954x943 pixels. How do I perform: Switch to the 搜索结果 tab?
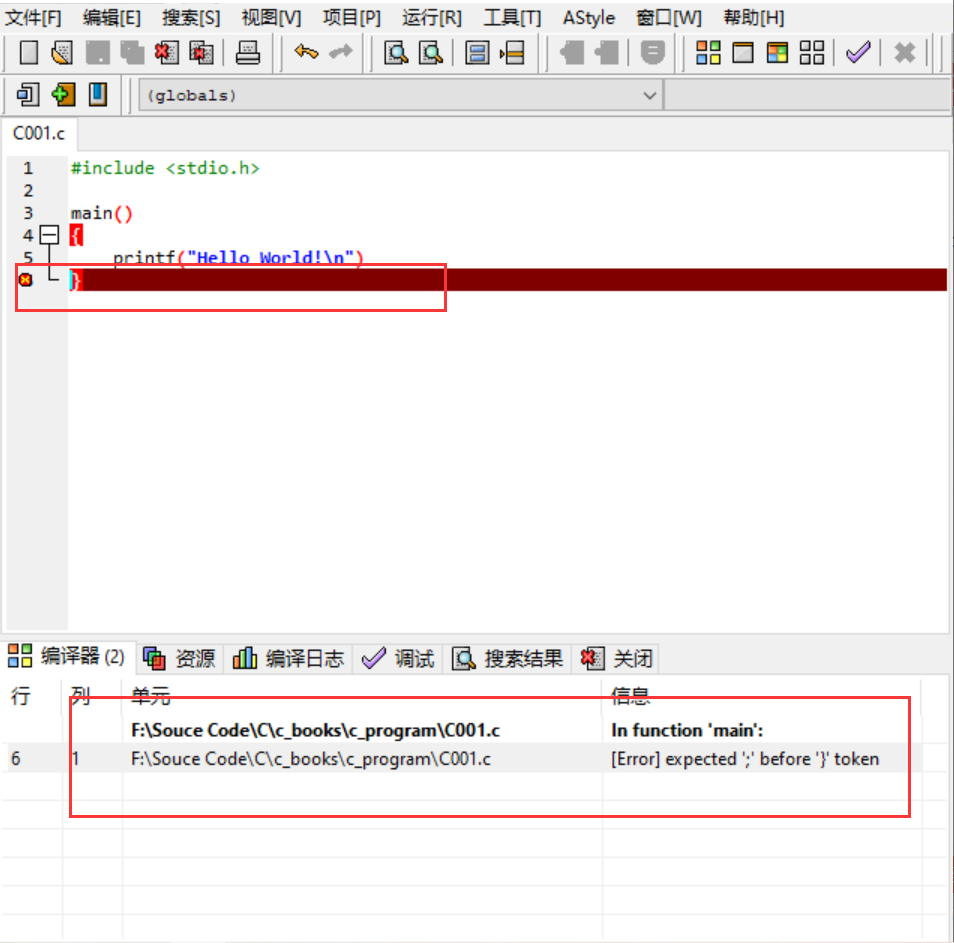tap(508, 658)
